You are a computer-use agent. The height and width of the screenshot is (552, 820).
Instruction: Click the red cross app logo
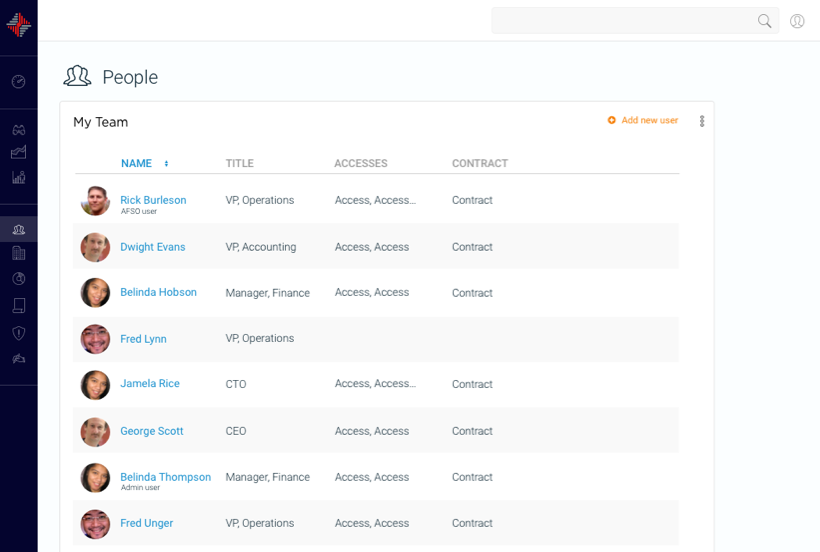(x=18, y=25)
